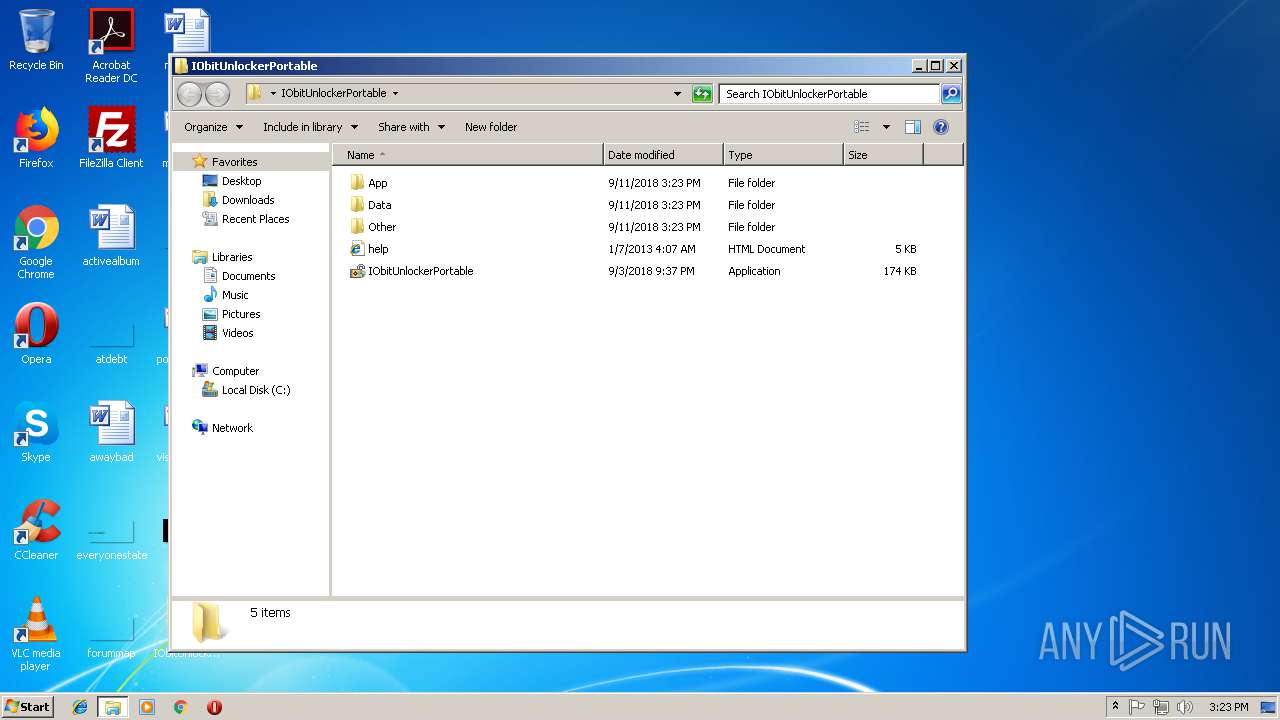This screenshot has height=720, width=1280.
Task: Select the activealbum Word document
Action: point(111,237)
